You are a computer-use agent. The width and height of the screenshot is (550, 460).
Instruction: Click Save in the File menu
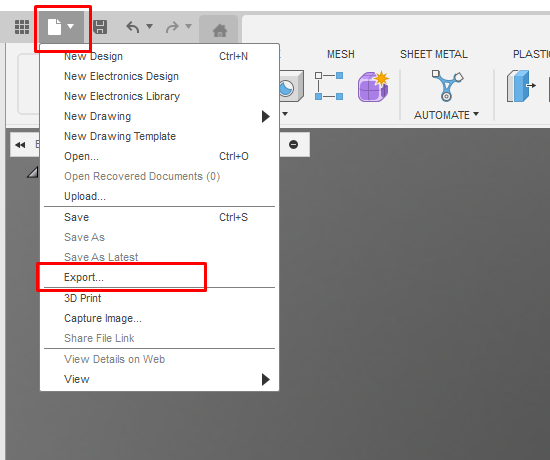point(159,217)
